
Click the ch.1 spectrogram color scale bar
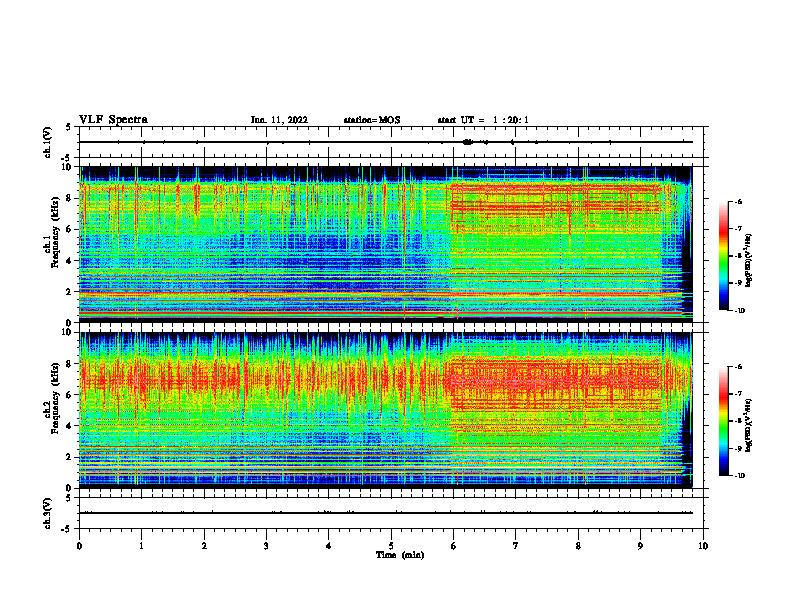723,256
